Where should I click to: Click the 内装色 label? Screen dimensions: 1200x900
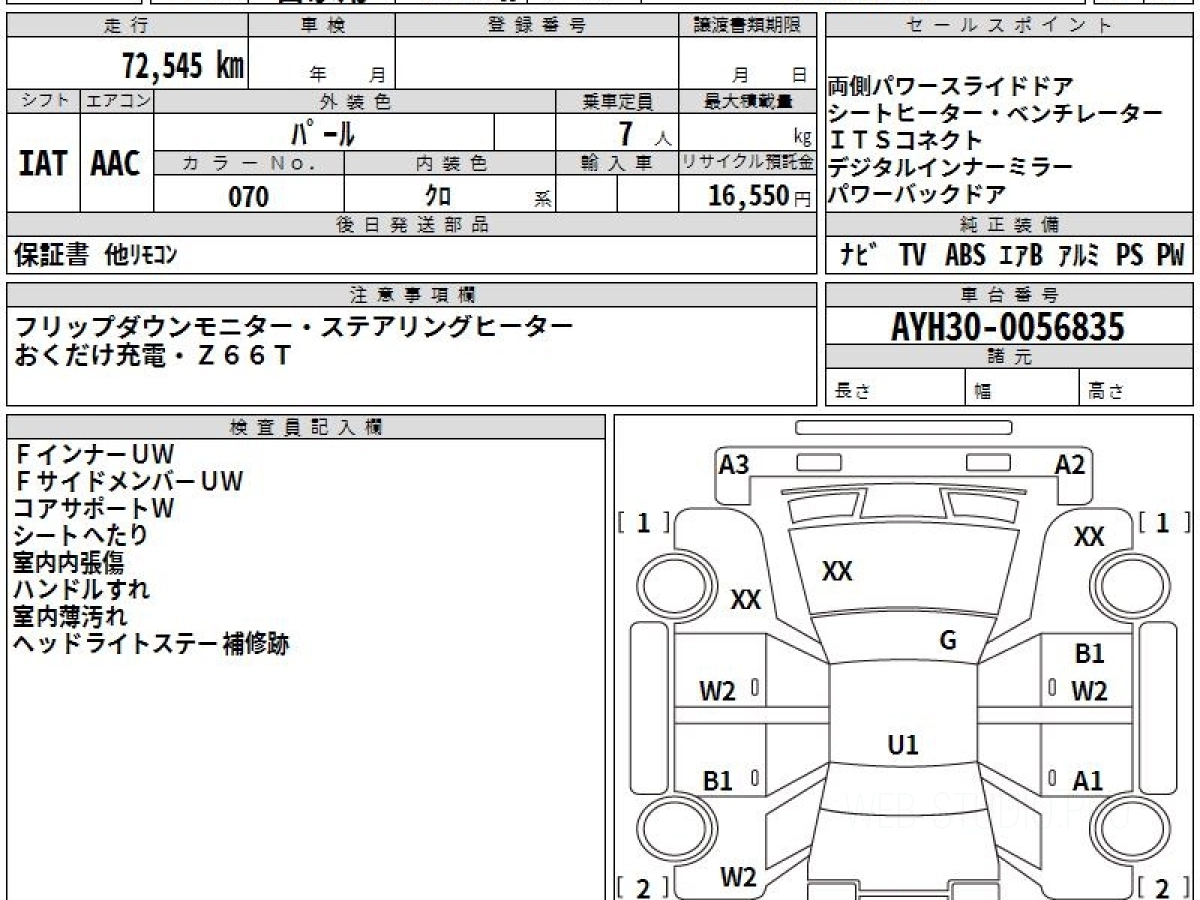(x=450, y=163)
